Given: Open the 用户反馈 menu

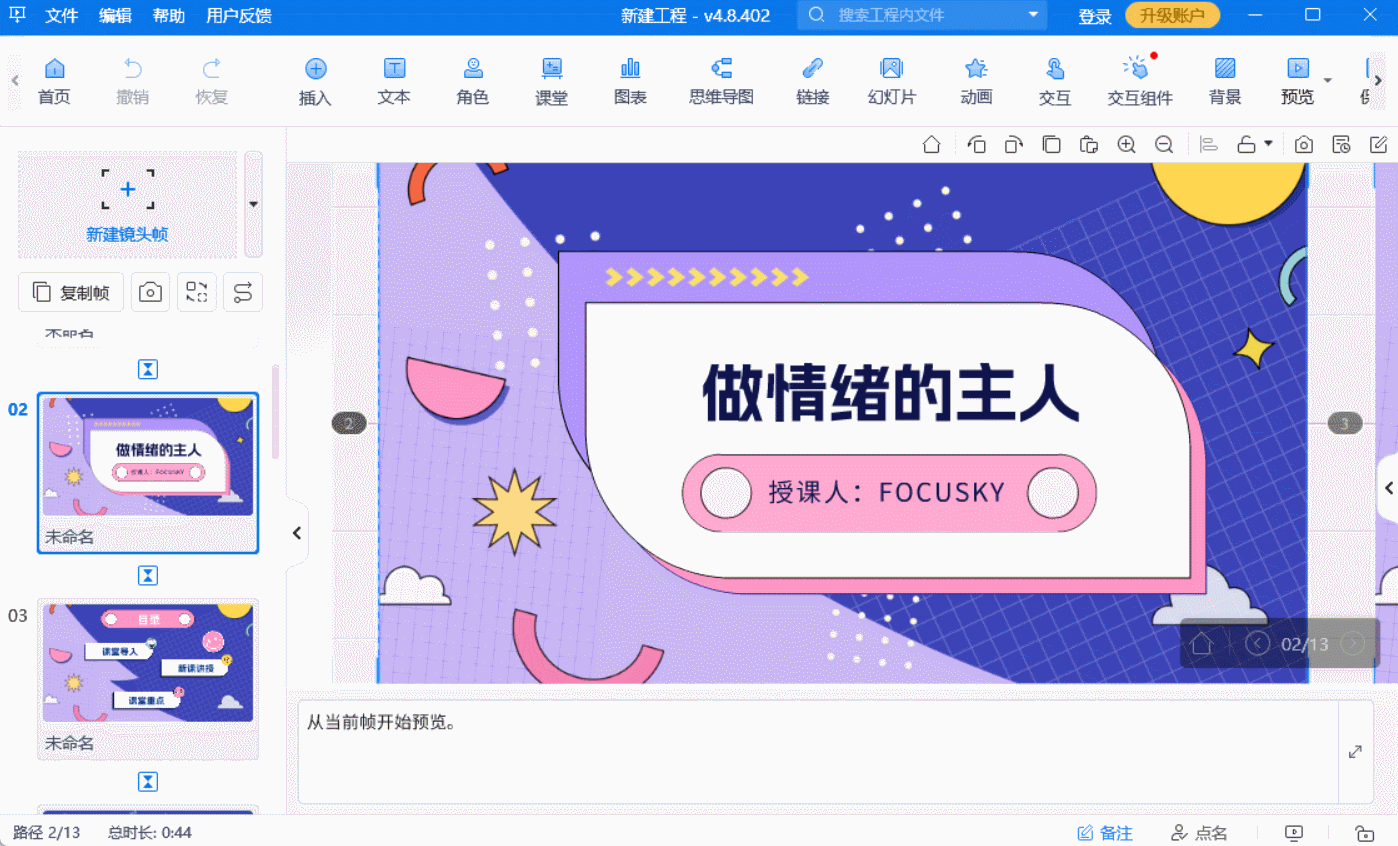Looking at the screenshot, I should click(x=238, y=16).
